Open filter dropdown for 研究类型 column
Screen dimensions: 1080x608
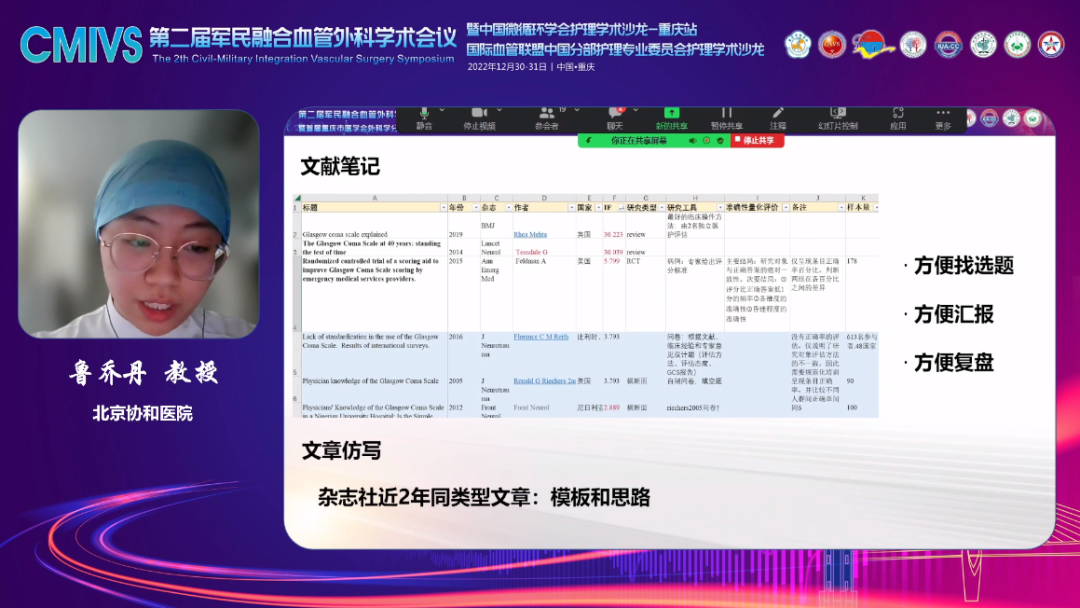click(x=661, y=207)
